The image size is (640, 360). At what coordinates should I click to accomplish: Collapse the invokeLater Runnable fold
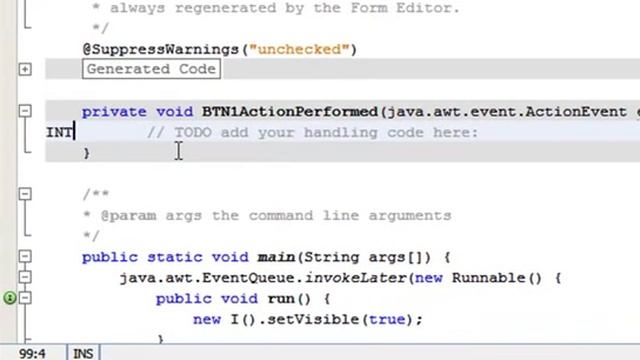(25, 277)
